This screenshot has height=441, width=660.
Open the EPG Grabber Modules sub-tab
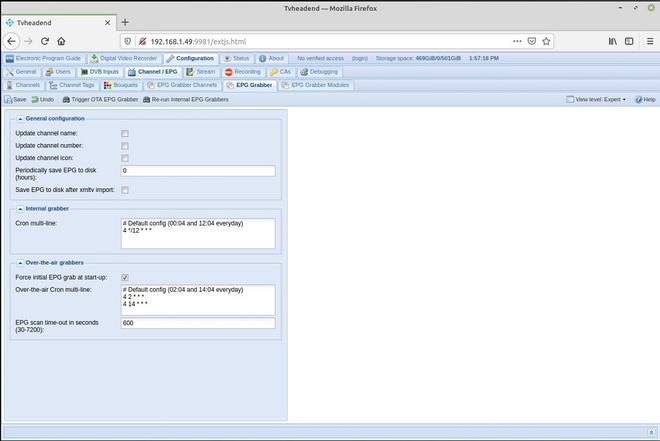pyautogui.click(x=315, y=85)
